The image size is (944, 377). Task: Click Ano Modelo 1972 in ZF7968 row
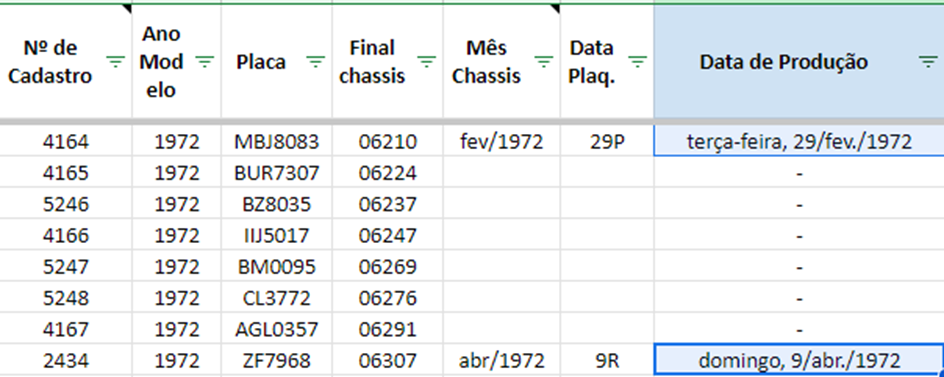click(x=176, y=361)
